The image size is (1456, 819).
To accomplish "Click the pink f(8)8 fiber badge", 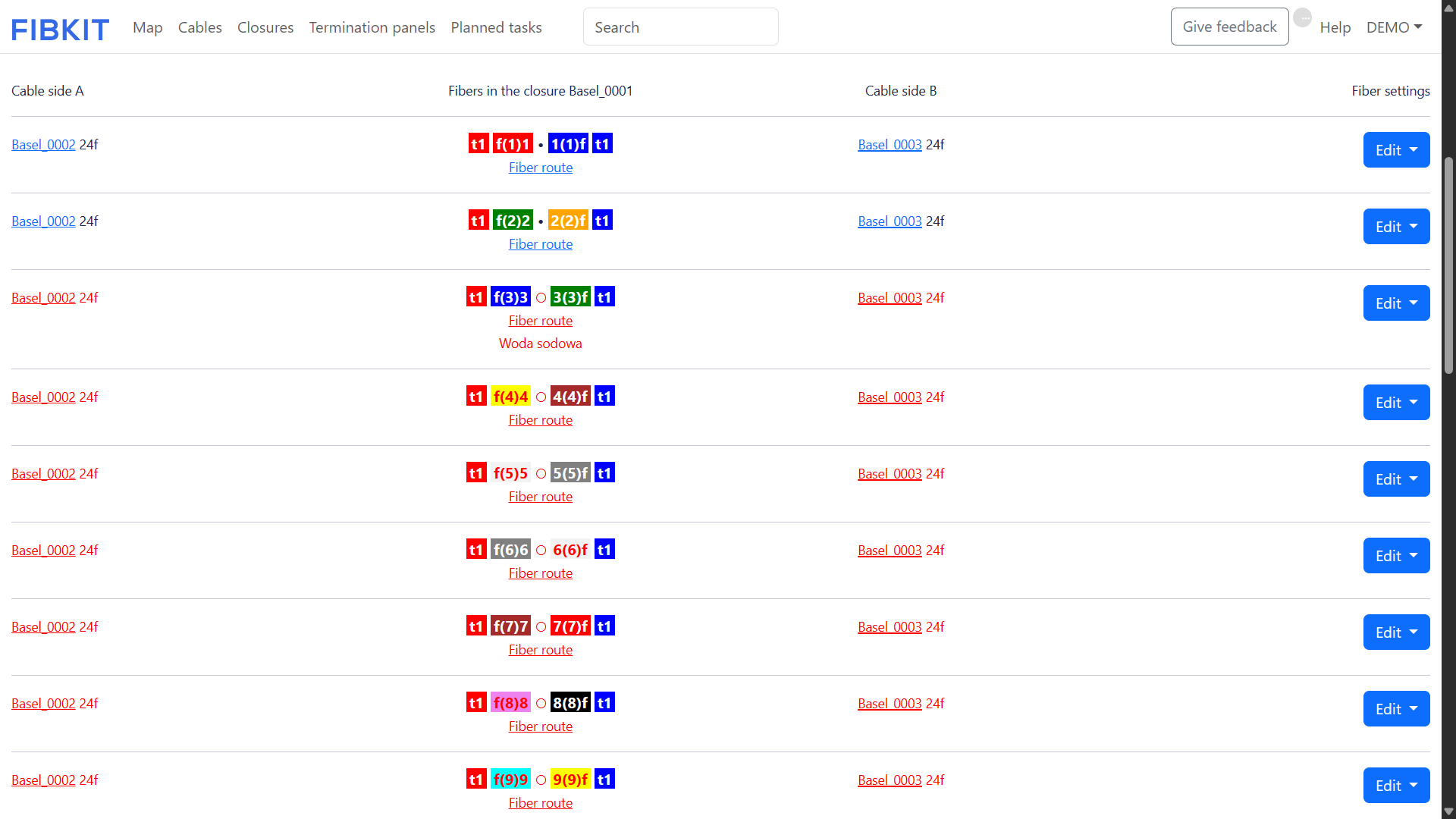I will coord(510,702).
